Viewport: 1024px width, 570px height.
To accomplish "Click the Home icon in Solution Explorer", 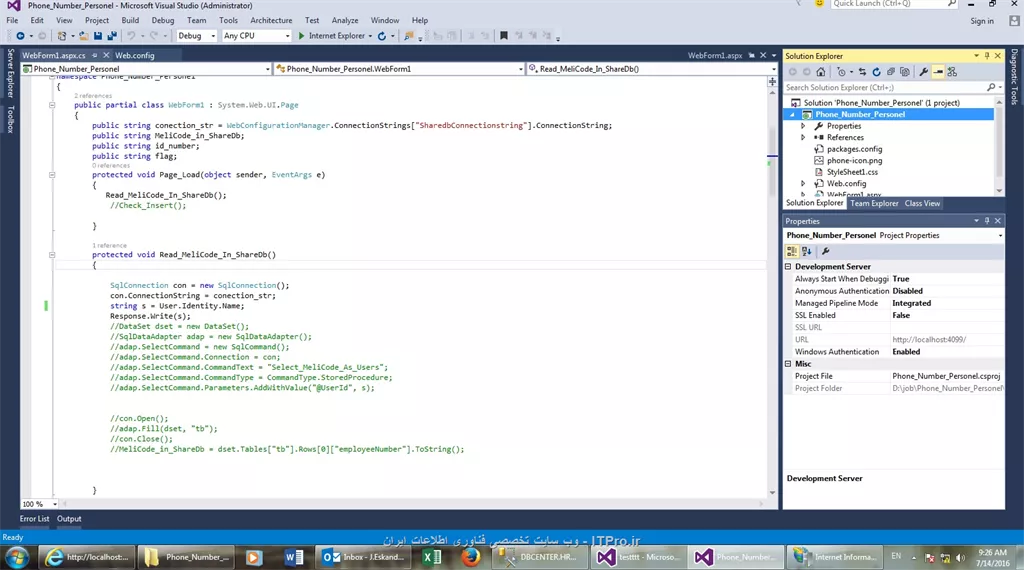I will [x=821, y=72].
